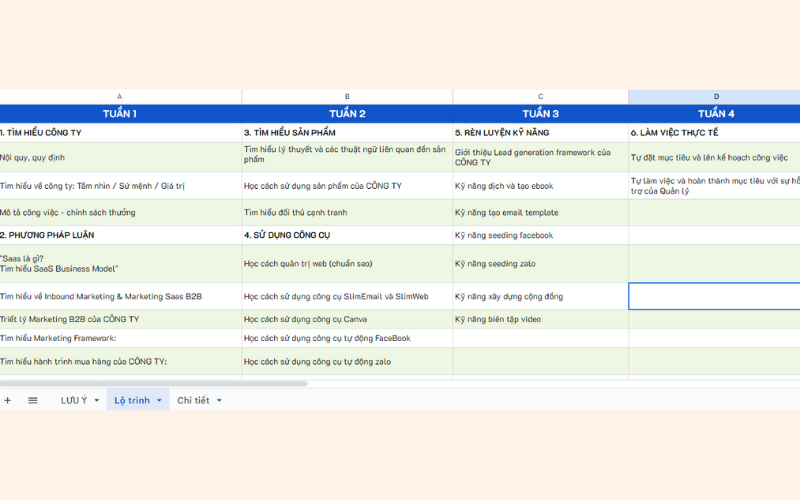Select the Lộ trình sheet tab

pos(132,400)
